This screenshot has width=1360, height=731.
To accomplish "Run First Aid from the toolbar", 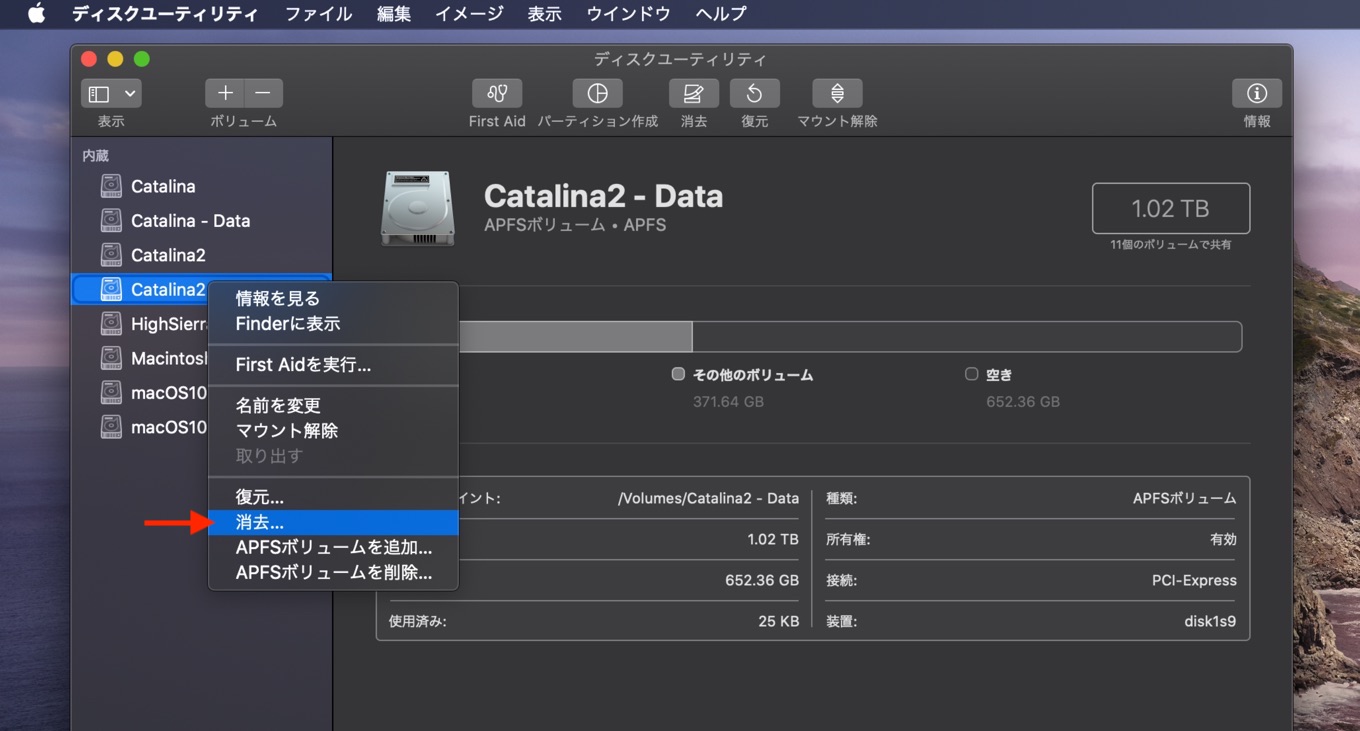I will click(497, 93).
